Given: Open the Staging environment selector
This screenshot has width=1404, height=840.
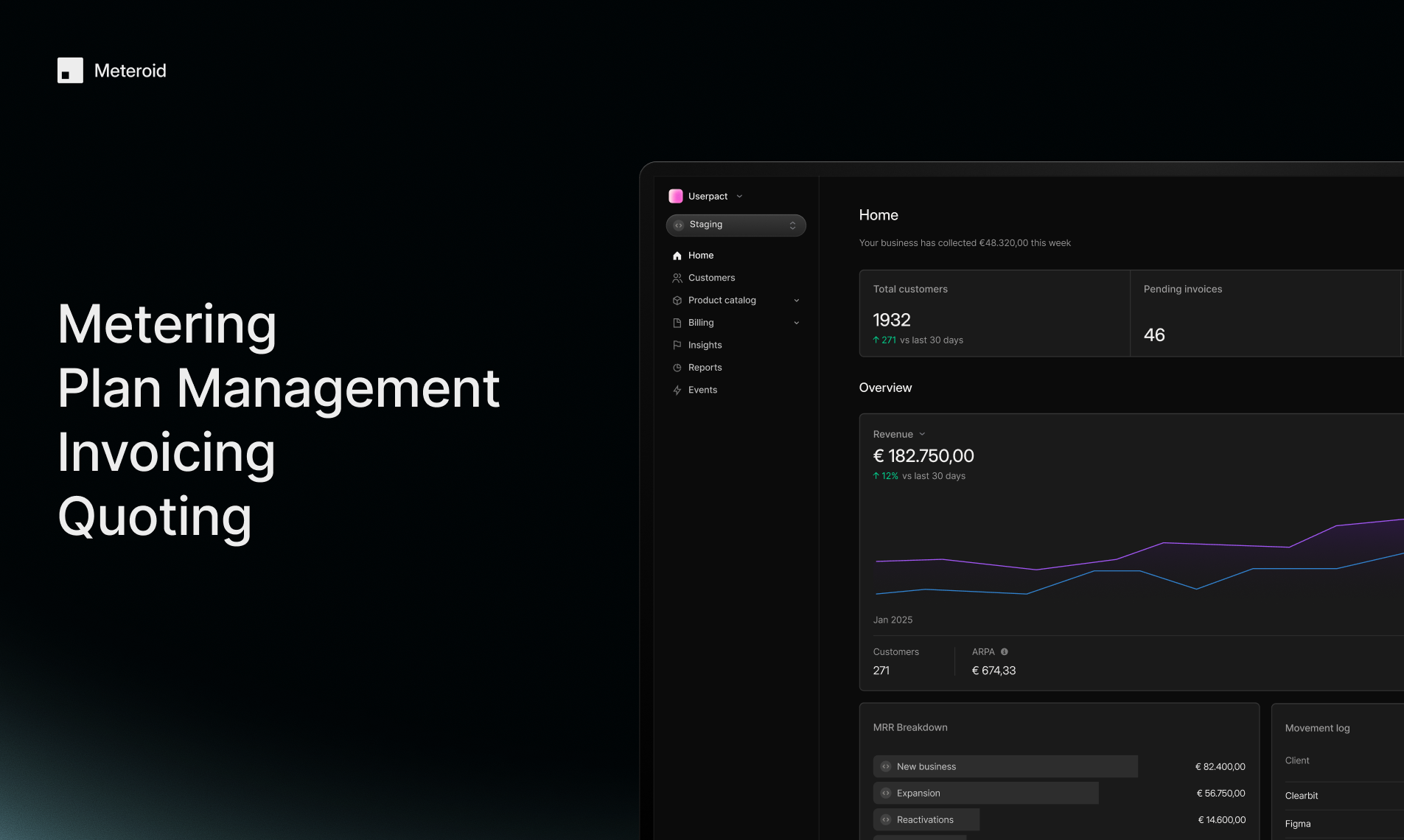Looking at the screenshot, I should point(736,225).
